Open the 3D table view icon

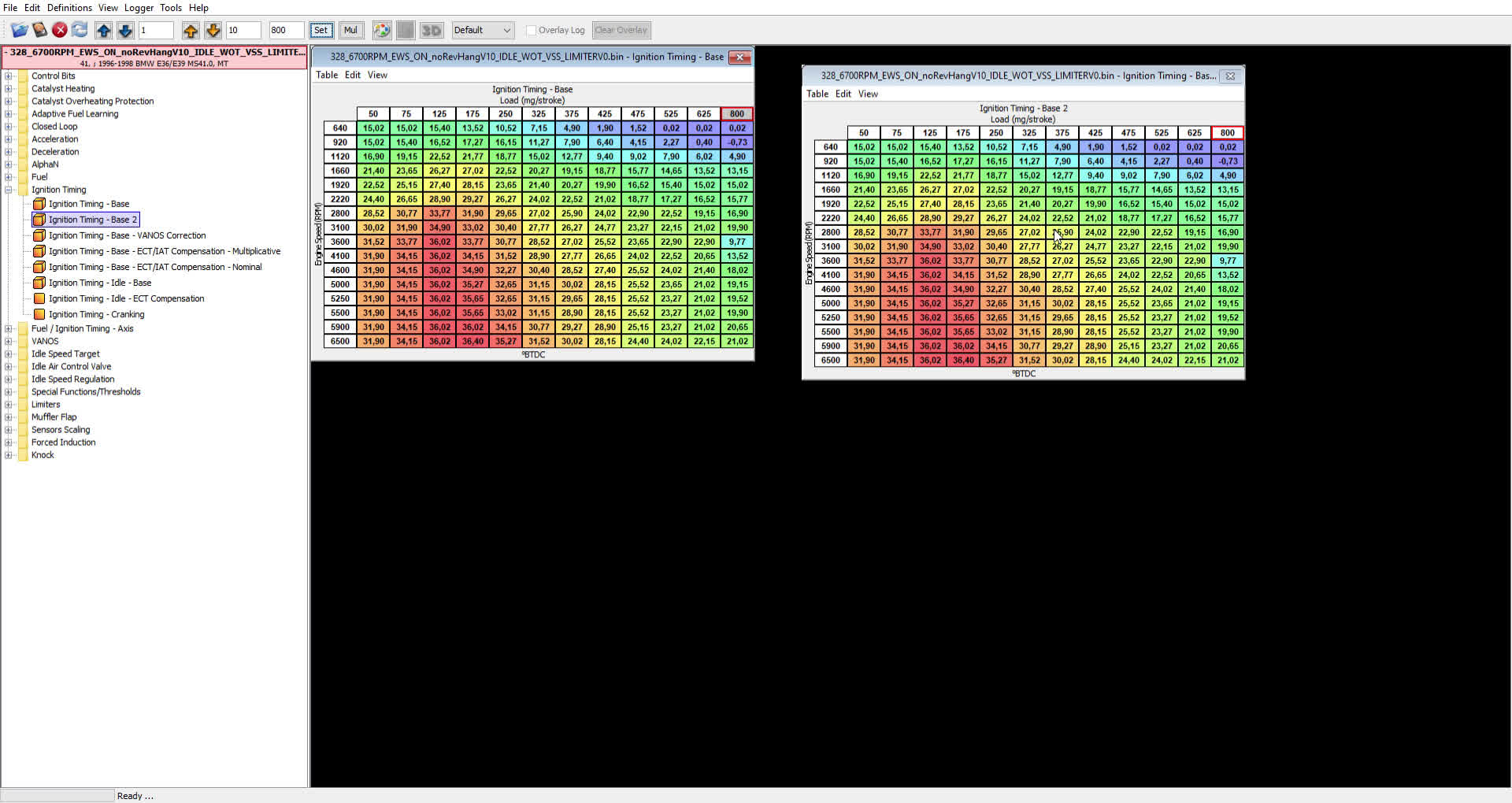[x=431, y=30]
